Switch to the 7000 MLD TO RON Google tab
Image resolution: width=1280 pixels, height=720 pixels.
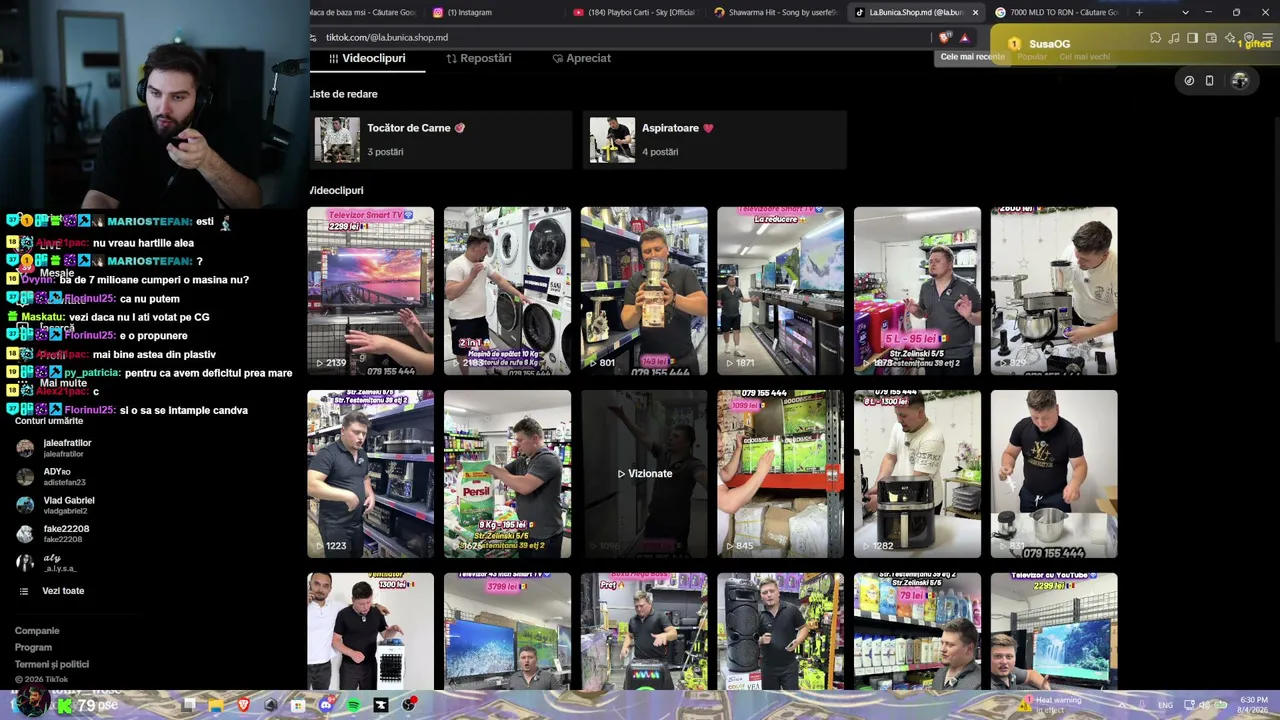1056,12
